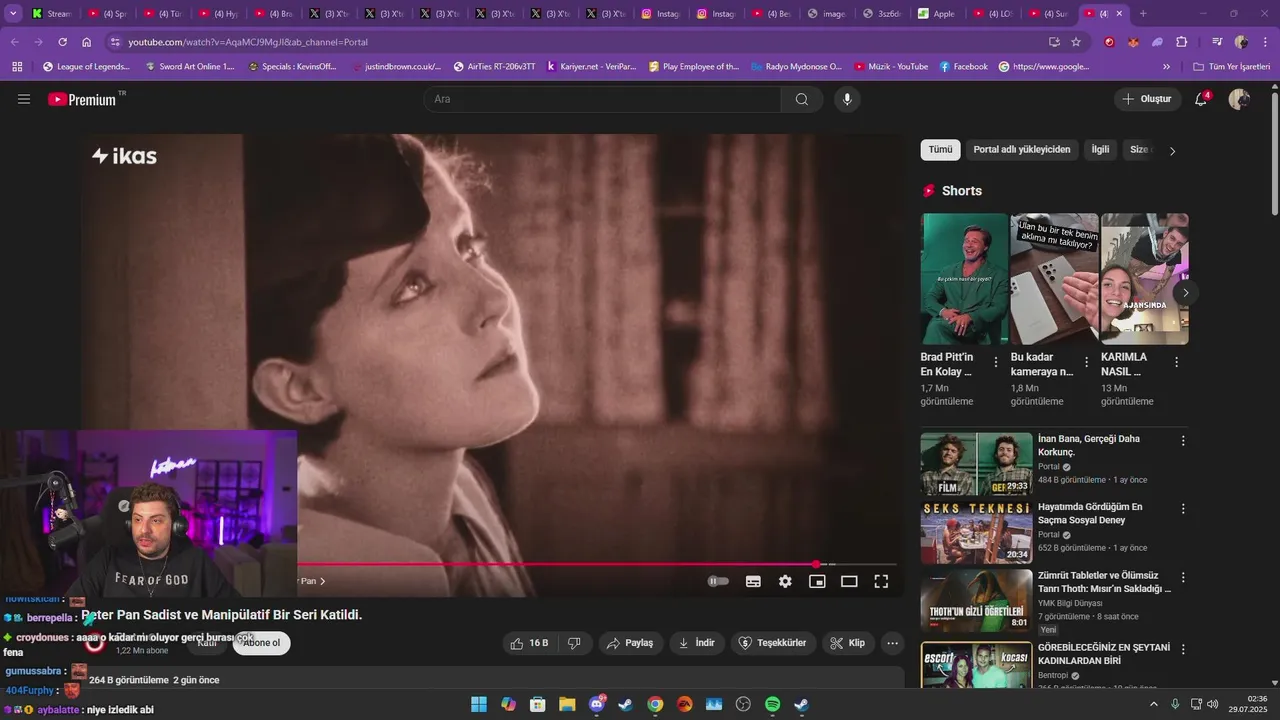Open the MetaMask fox extension

coord(1133,42)
